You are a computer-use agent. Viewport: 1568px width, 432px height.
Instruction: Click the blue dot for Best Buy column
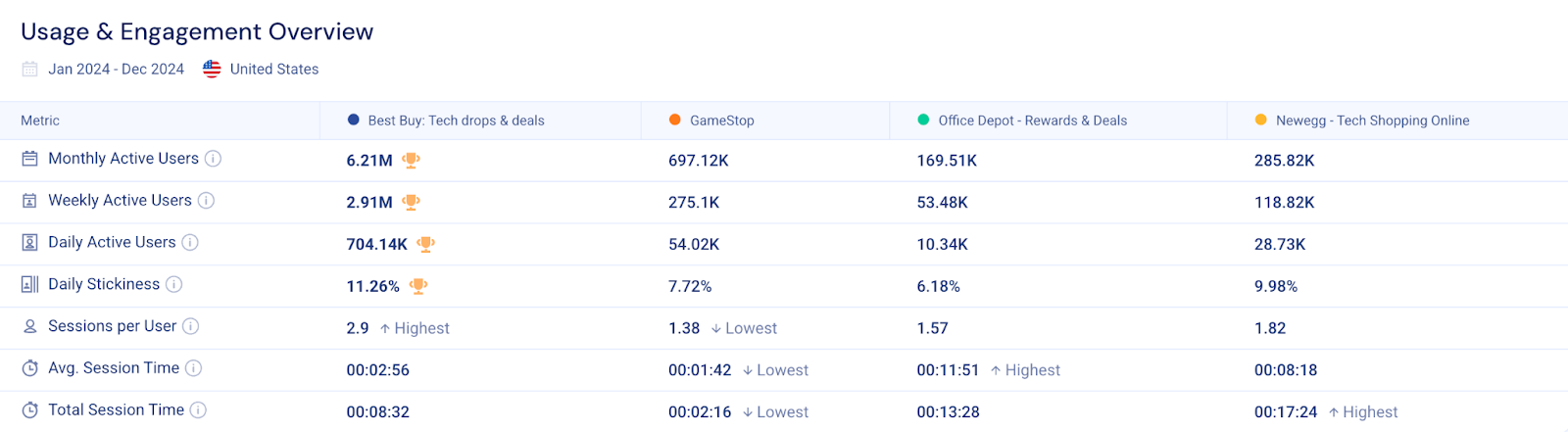tap(354, 120)
